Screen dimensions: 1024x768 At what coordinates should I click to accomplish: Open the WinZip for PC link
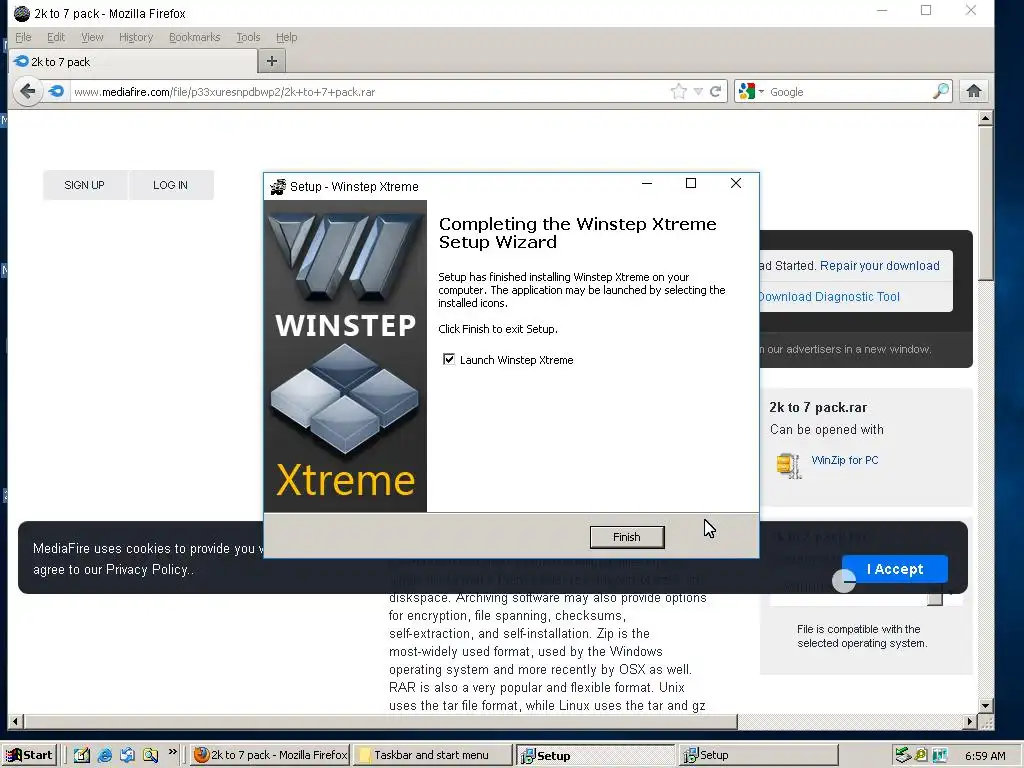(x=844, y=460)
